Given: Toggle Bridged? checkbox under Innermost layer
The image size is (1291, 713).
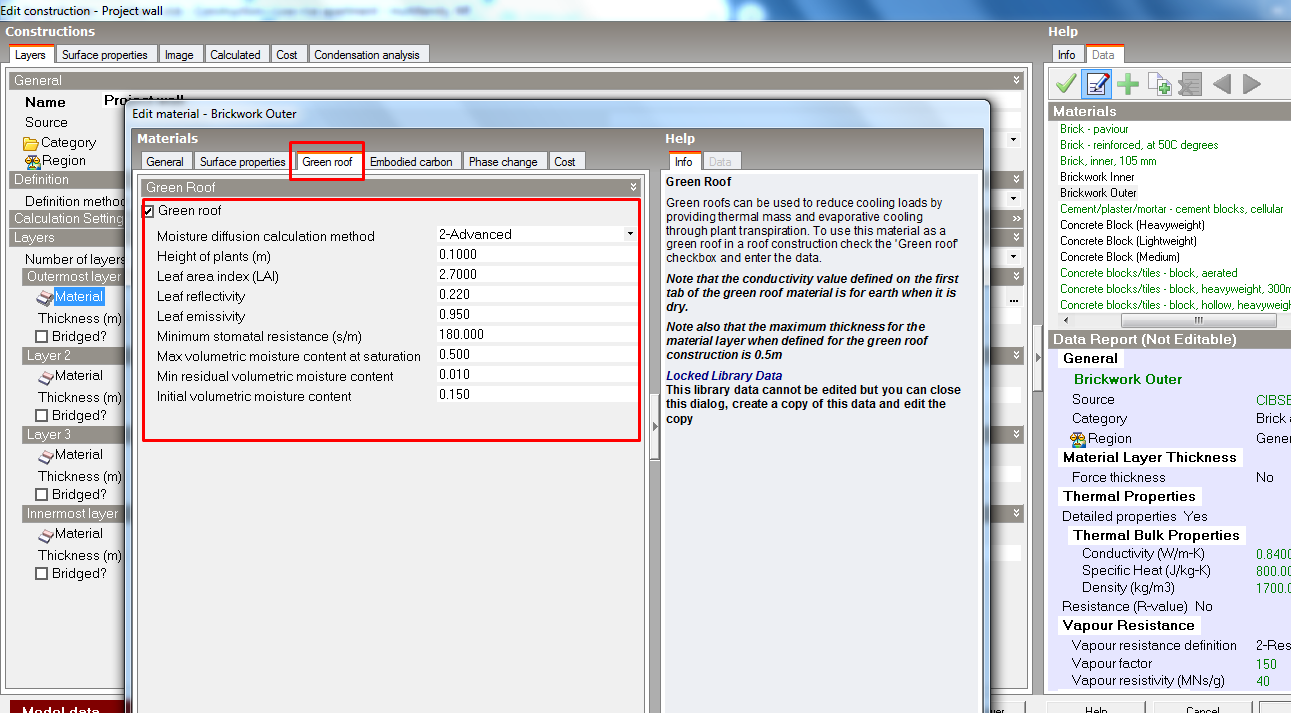Looking at the screenshot, I should [42, 574].
